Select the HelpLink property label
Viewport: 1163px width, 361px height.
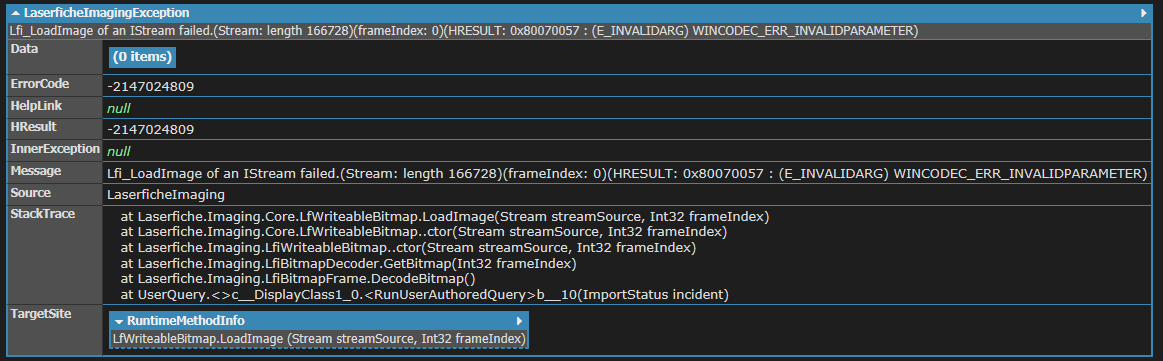coord(36,105)
